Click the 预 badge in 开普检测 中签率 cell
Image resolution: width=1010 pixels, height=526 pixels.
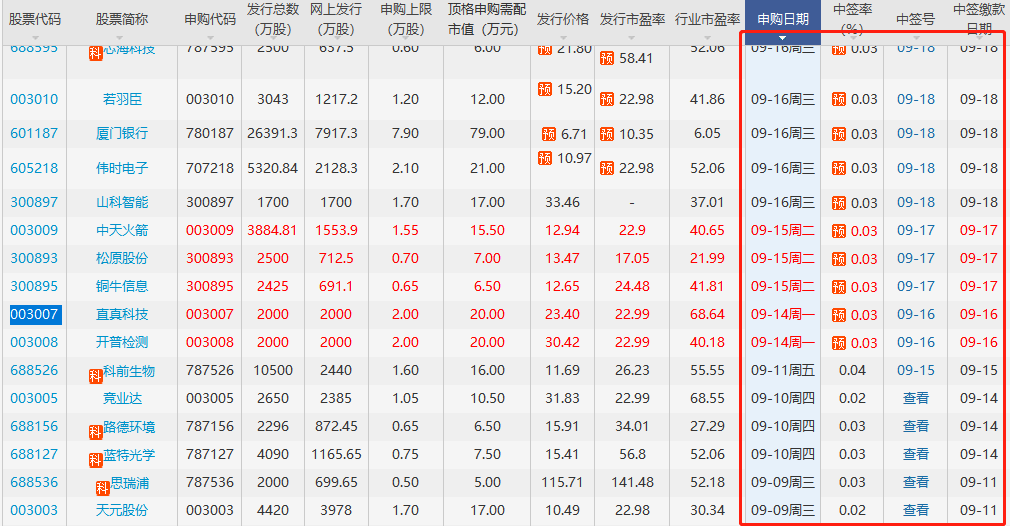coord(839,343)
